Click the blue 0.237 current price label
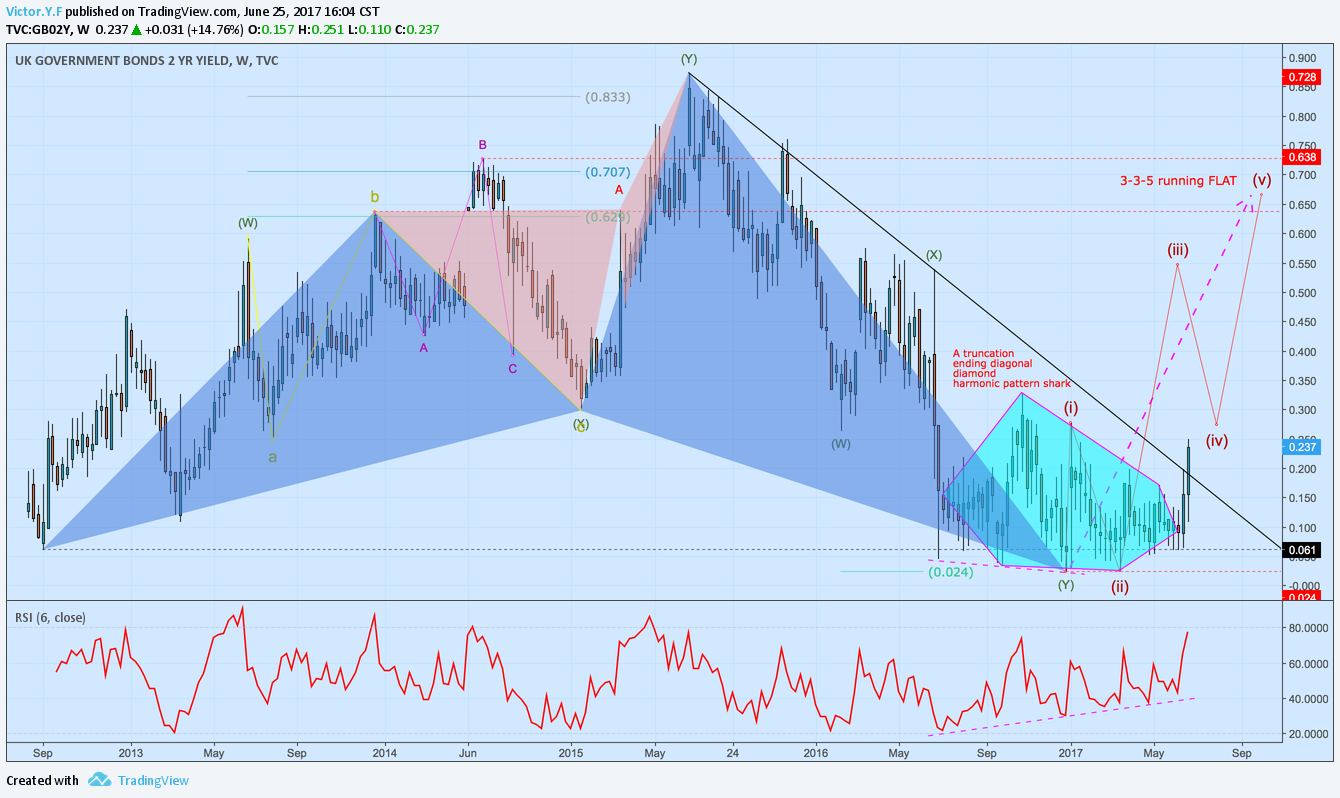This screenshot has width=1340, height=798. tap(1301, 447)
